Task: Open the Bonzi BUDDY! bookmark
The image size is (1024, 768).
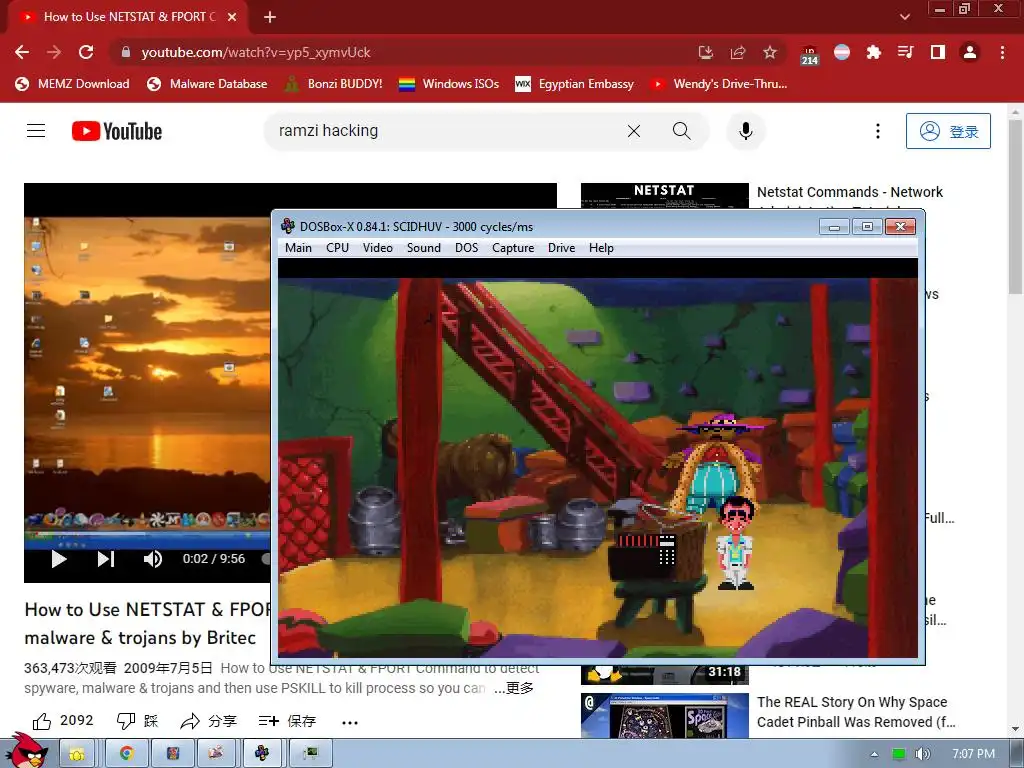Action: tap(334, 84)
